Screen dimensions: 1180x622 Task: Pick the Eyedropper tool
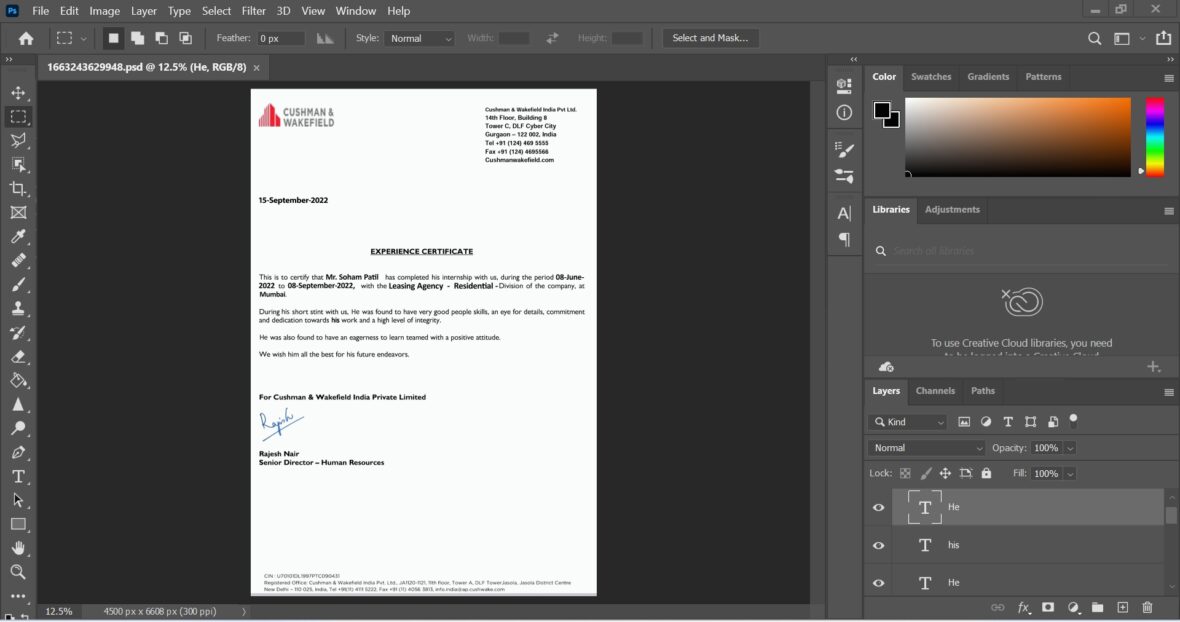click(18, 236)
